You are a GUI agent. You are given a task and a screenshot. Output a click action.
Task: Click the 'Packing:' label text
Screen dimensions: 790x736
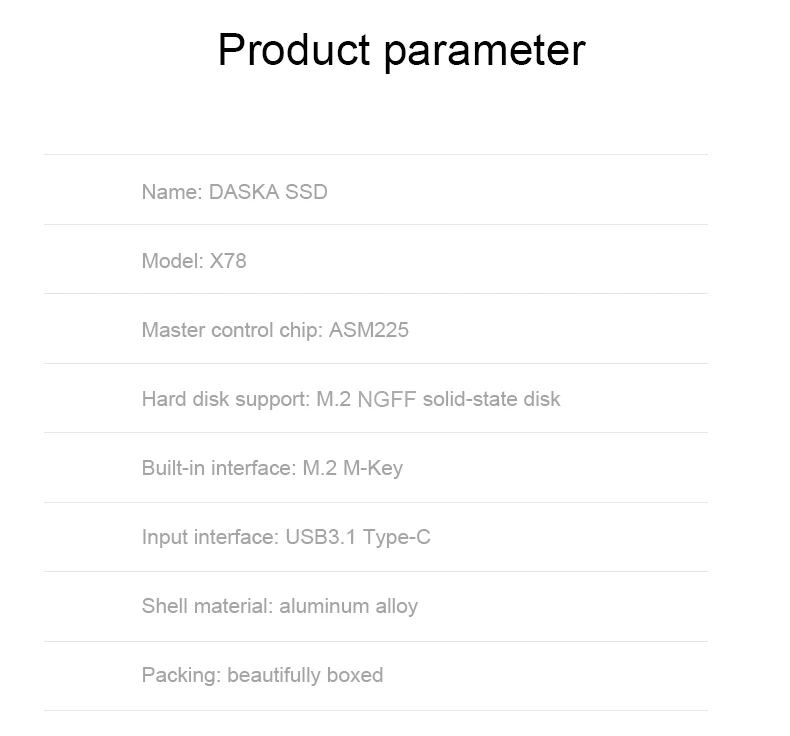point(181,675)
